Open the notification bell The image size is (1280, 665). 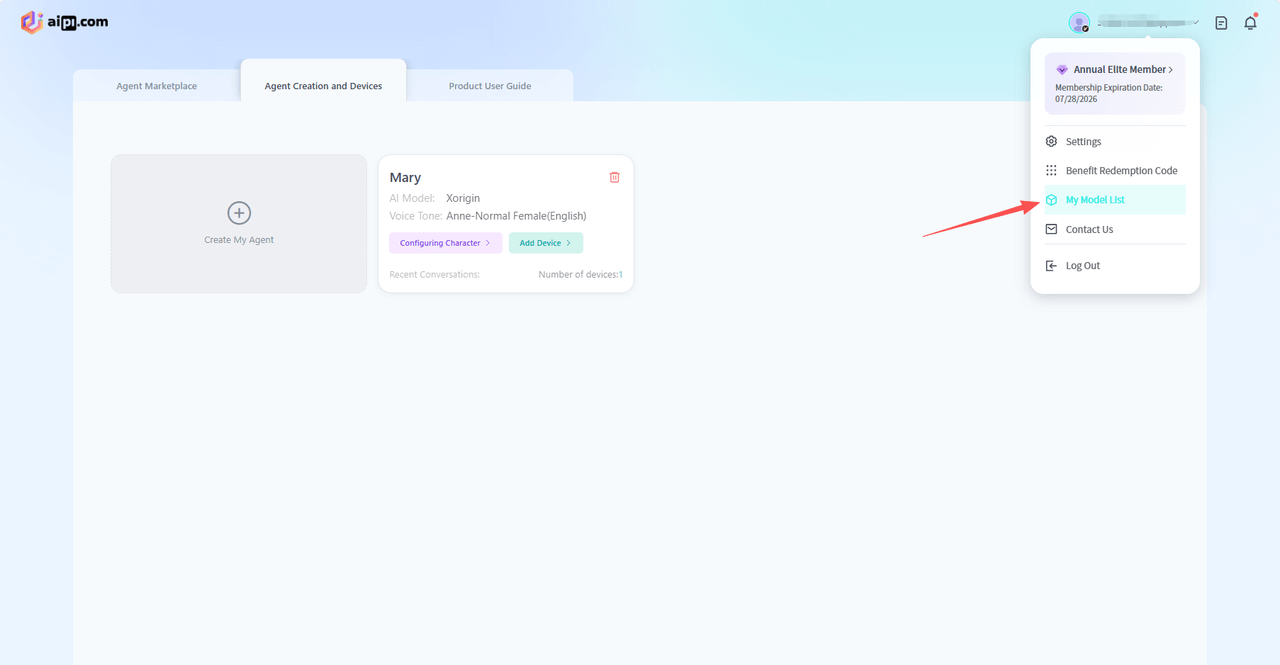click(1250, 23)
